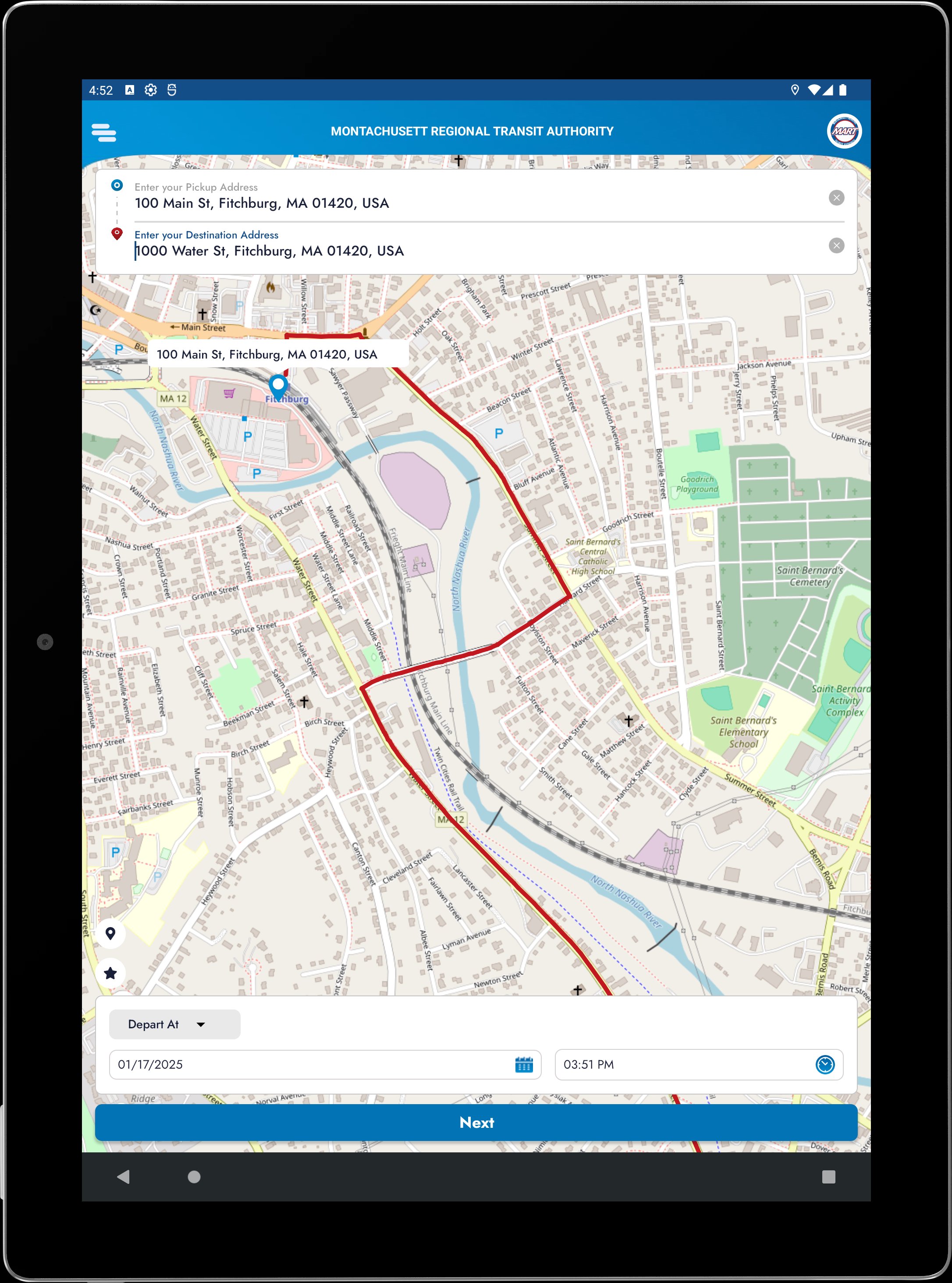Open favorites with the star button
This screenshot has width=952, height=1283.
(110, 974)
